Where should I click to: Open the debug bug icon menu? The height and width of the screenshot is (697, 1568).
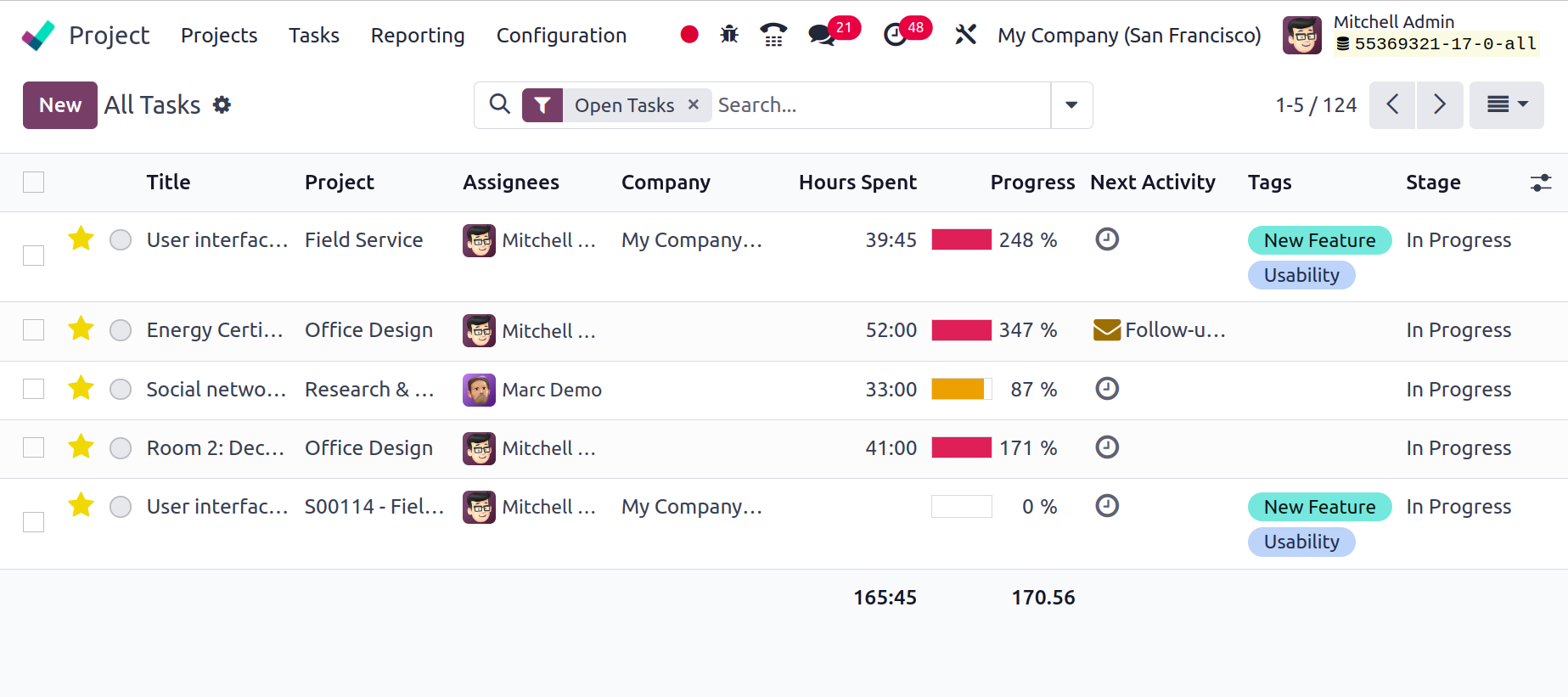point(729,35)
